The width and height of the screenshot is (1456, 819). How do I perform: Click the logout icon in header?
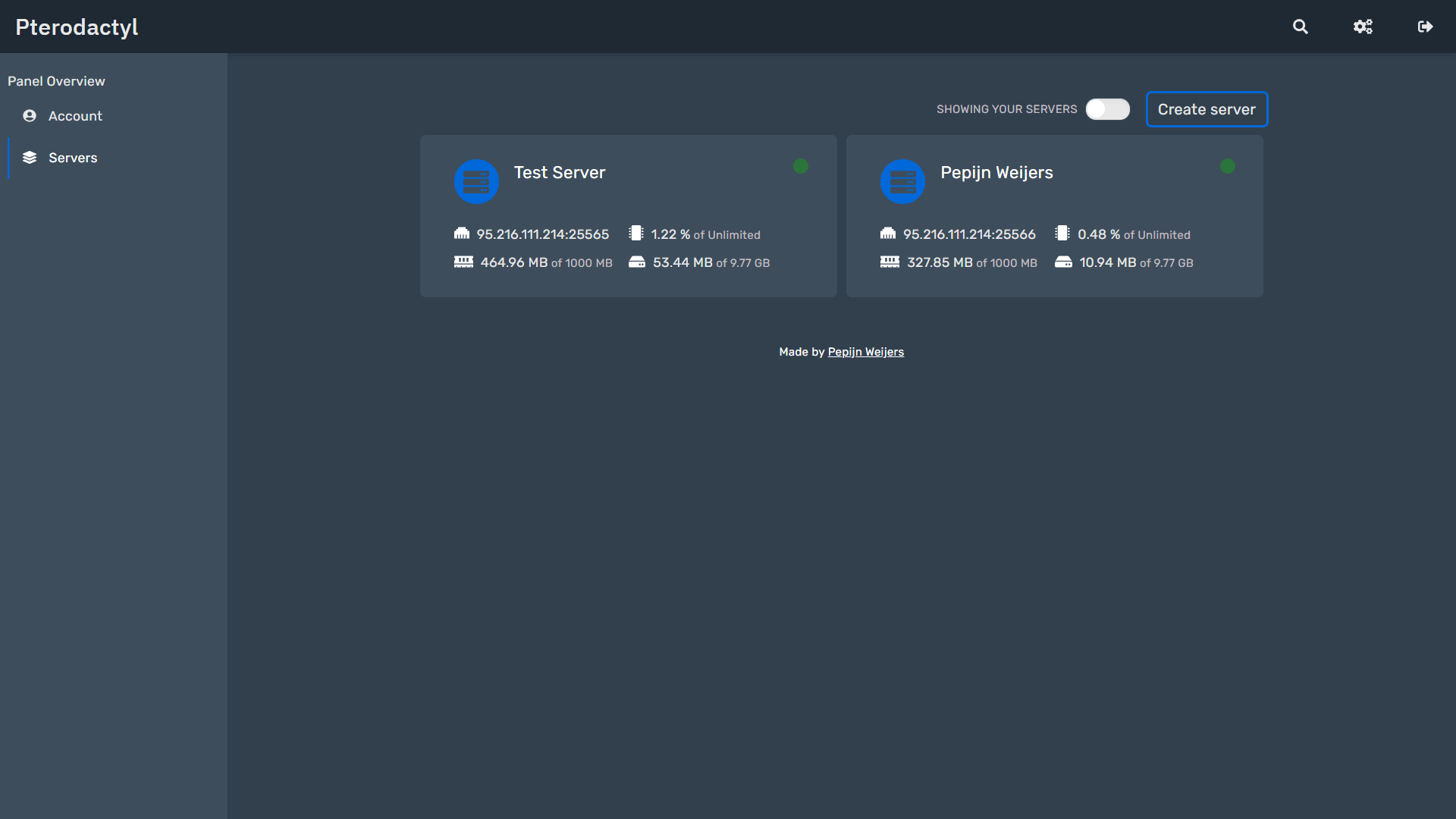coord(1425,27)
